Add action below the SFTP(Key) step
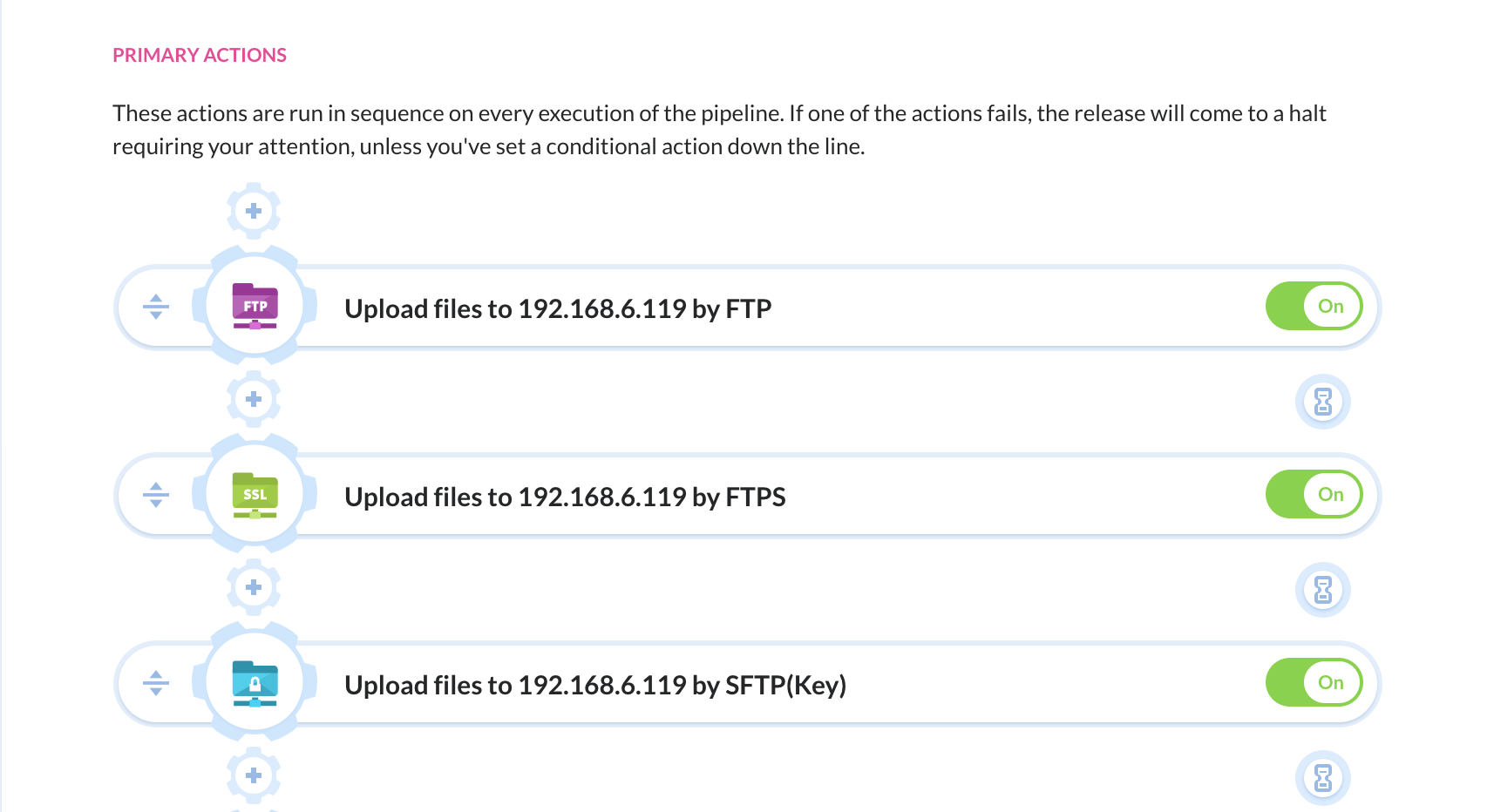This screenshot has height=812, width=1494. click(254, 775)
